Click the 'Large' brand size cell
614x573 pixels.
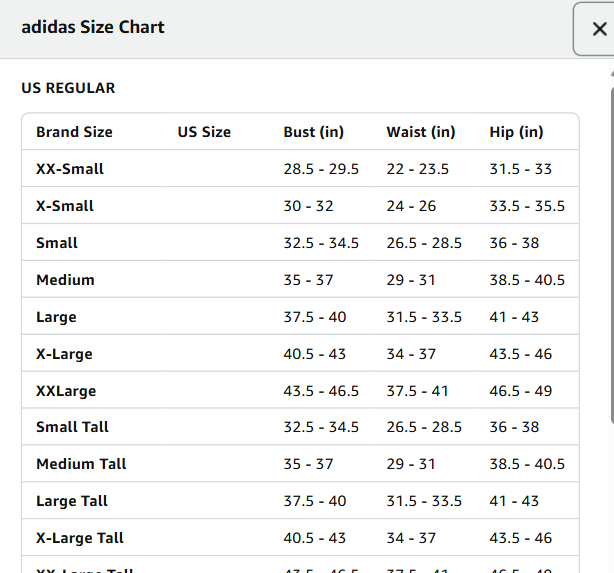[56, 317]
